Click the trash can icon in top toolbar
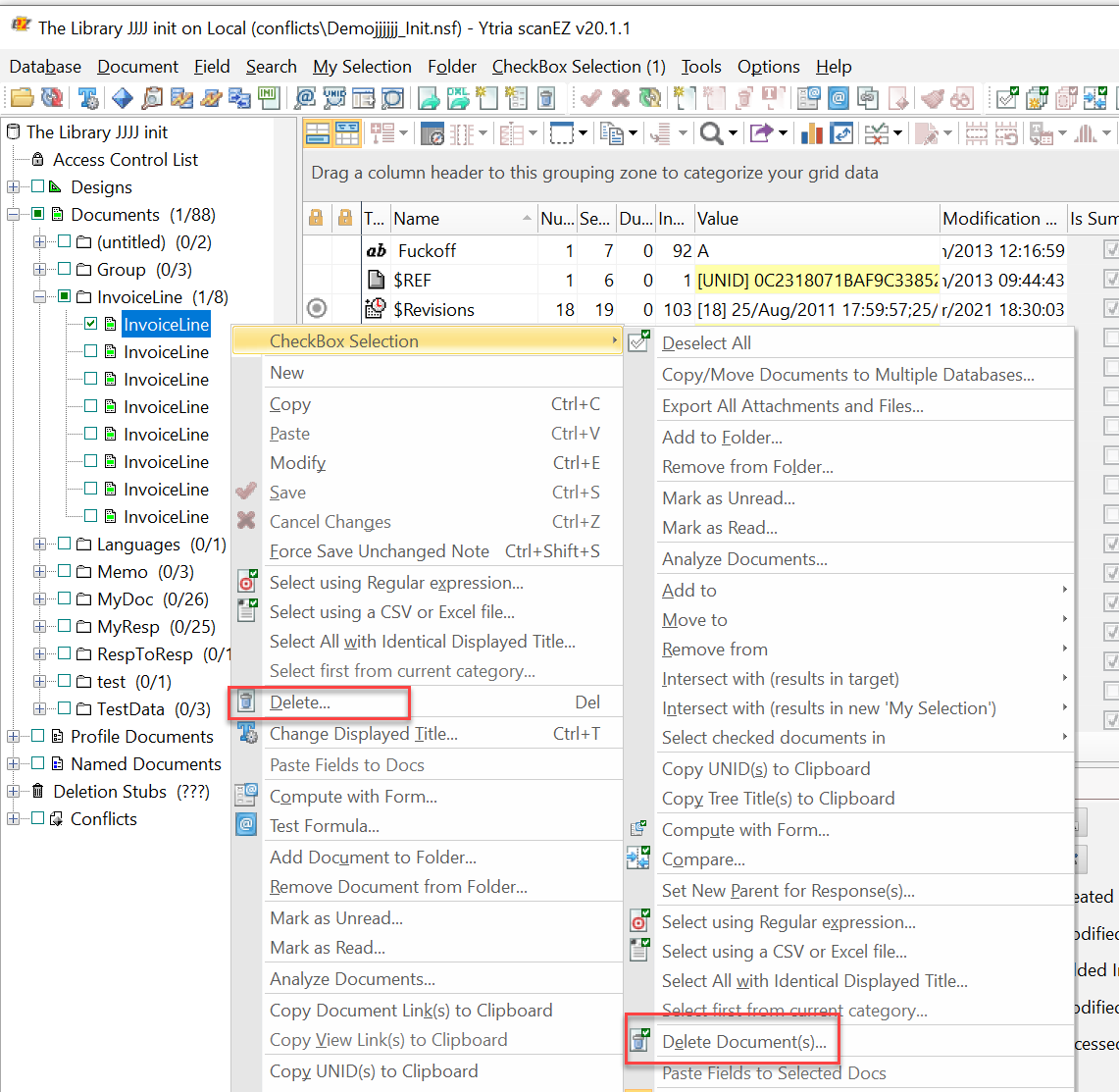 coord(547,98)
